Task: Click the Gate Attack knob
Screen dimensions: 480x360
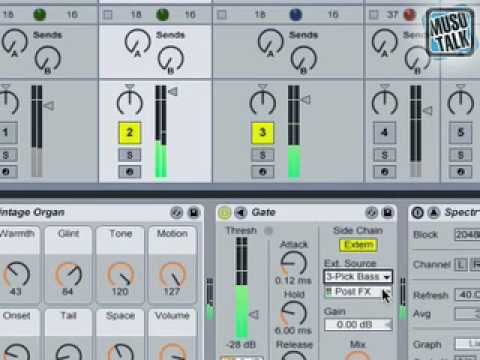Action: point(293,264)
